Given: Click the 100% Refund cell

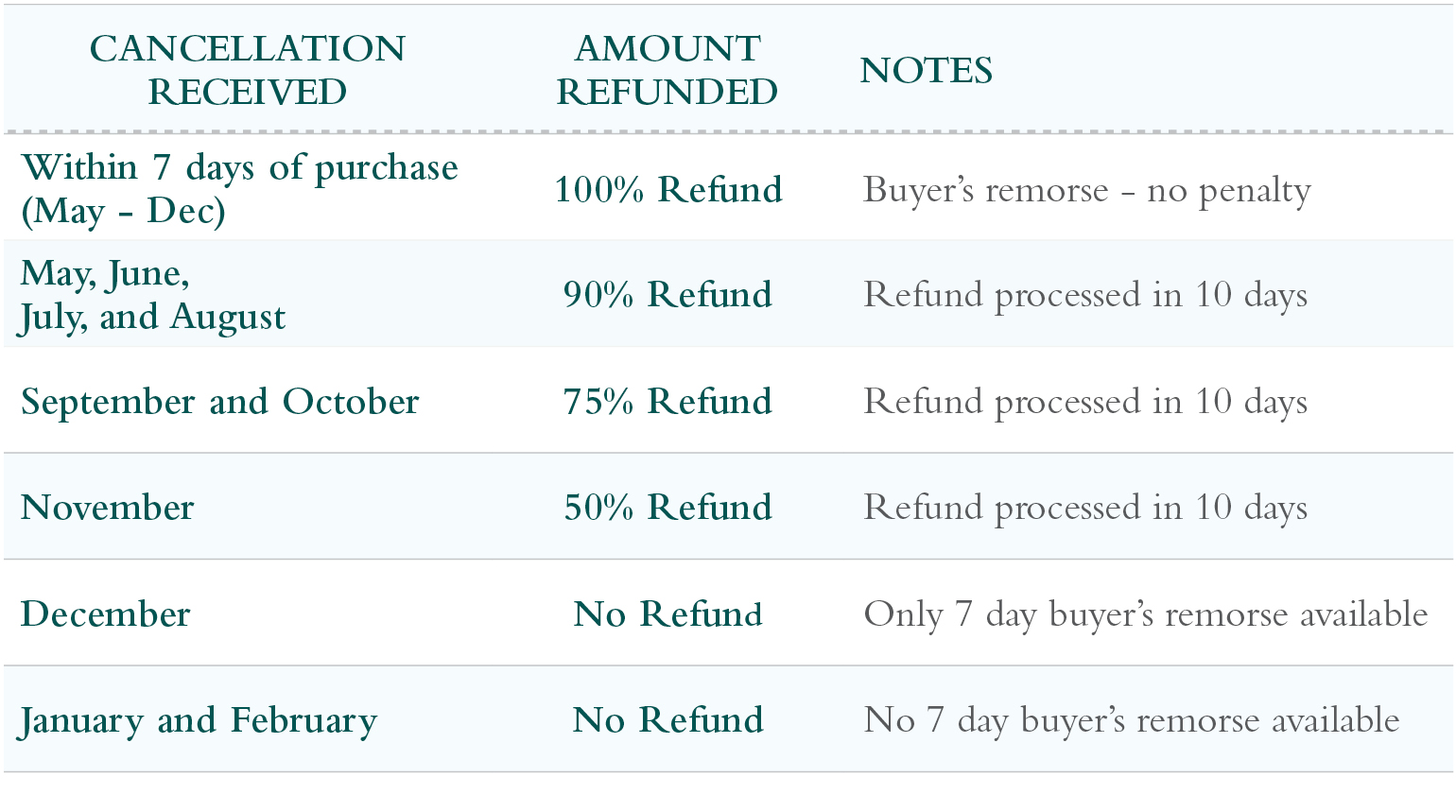Looking at the screenshot, I should (668, 190).
